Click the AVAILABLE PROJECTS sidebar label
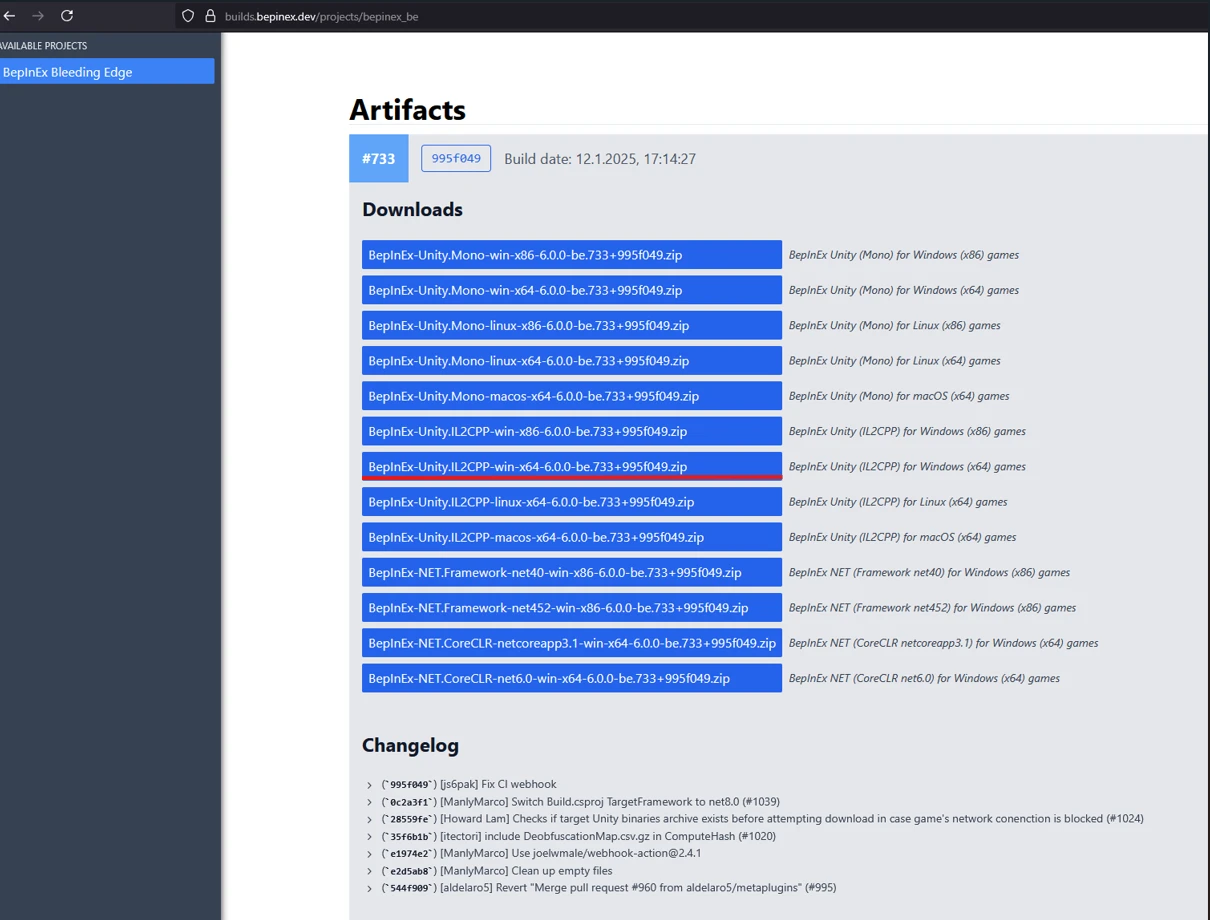1210x920 pixels. tap(44, 46)
